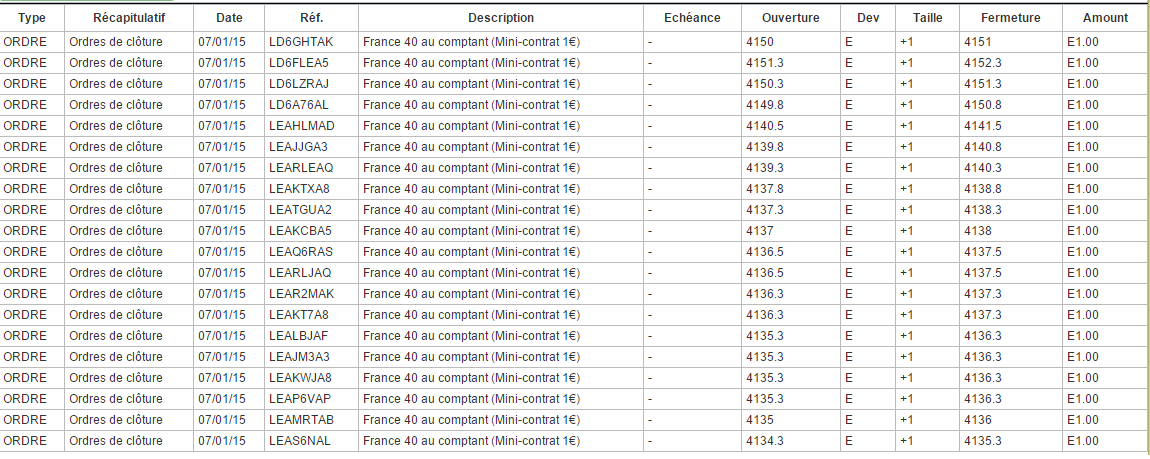Screen dimensions: 1150x459
Task: Click reference cell LEAHLMAD
Action: [x=302, y=126]
